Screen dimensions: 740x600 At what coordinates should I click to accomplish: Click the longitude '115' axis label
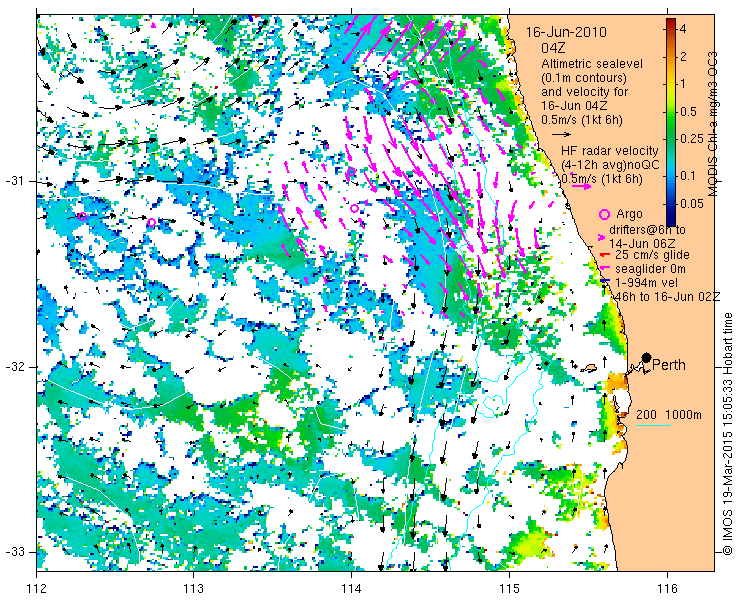(509, 589)
